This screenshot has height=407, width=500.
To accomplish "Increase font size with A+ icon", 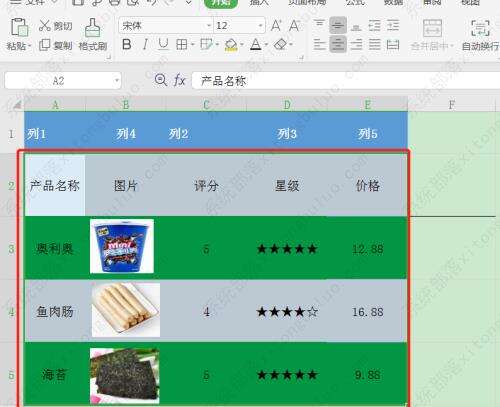I will [276, 26].
